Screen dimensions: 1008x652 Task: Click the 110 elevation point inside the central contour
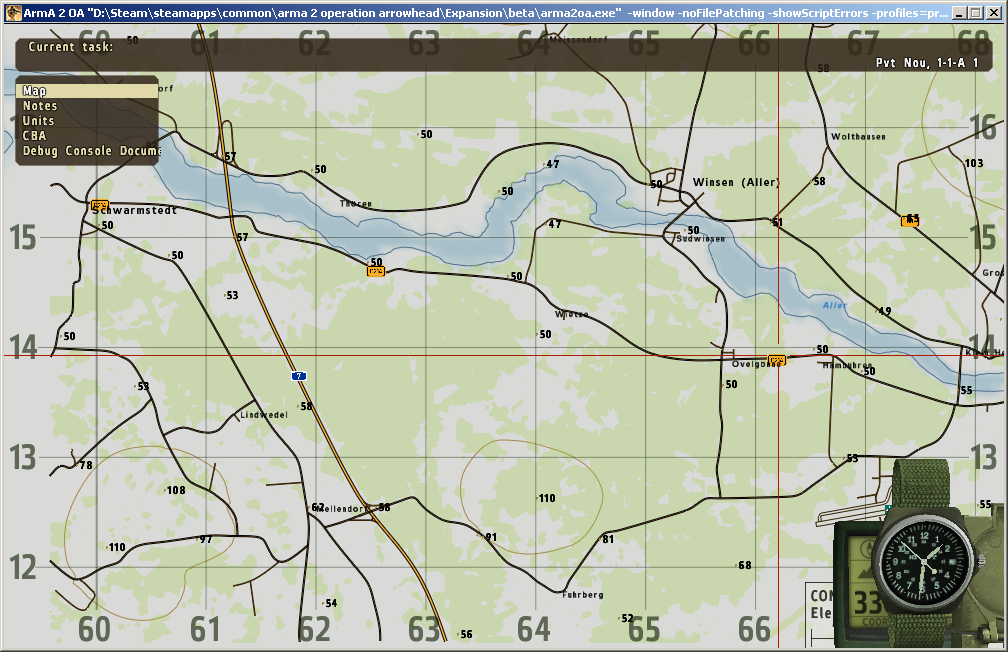coord(546,498)
